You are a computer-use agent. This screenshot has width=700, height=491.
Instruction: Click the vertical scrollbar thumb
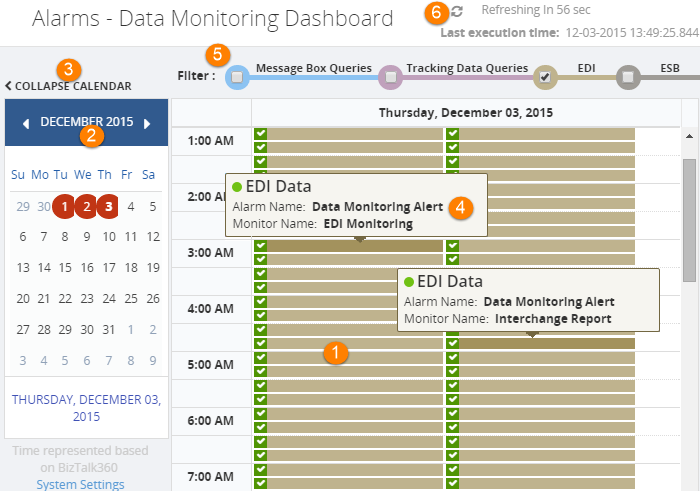[689, 220]
